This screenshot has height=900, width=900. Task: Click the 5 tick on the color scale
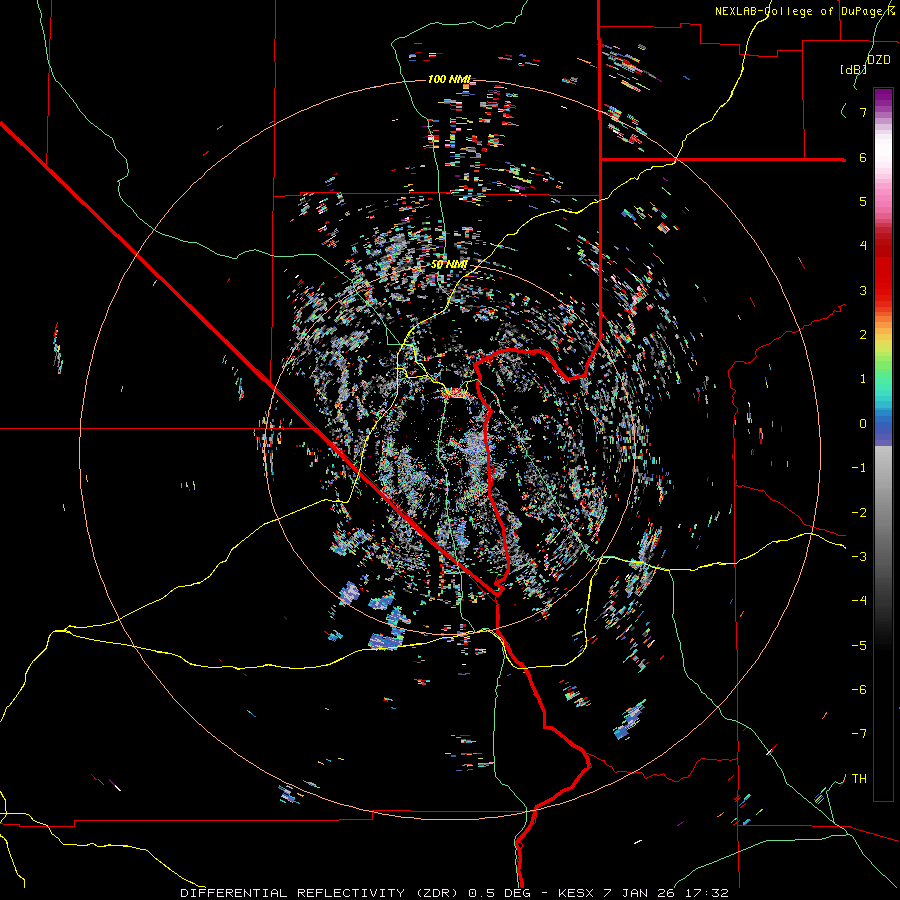(863, 201)
